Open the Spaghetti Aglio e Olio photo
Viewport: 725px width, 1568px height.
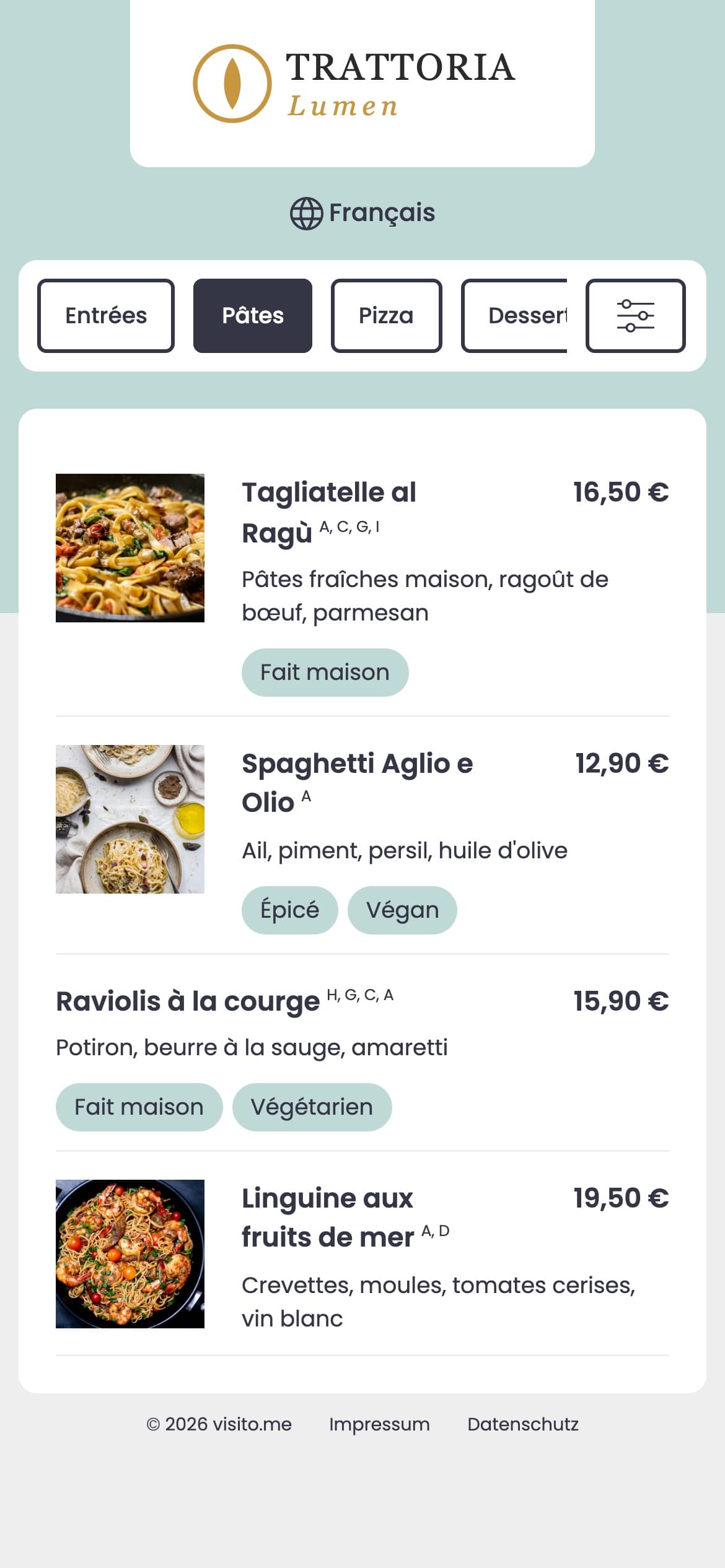[130, 819]
